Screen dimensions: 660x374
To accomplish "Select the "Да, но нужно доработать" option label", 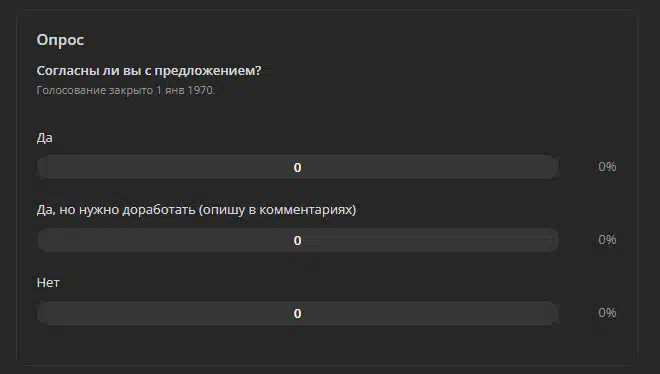I will click(196, 210).
